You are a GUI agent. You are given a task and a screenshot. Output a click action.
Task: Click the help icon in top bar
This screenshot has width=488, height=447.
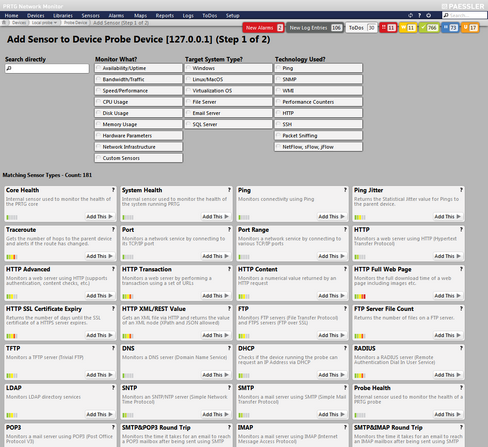coord(419,15)
